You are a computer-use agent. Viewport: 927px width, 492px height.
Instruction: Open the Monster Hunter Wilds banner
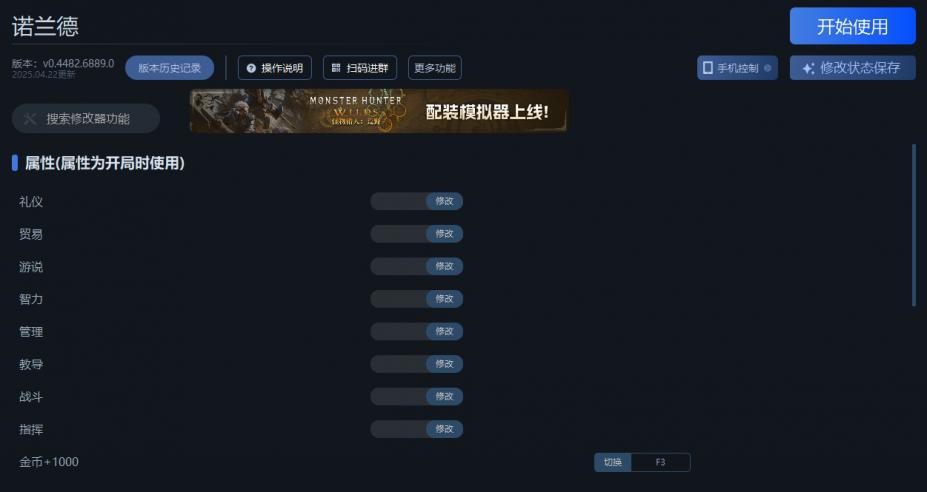click(378, 111)
